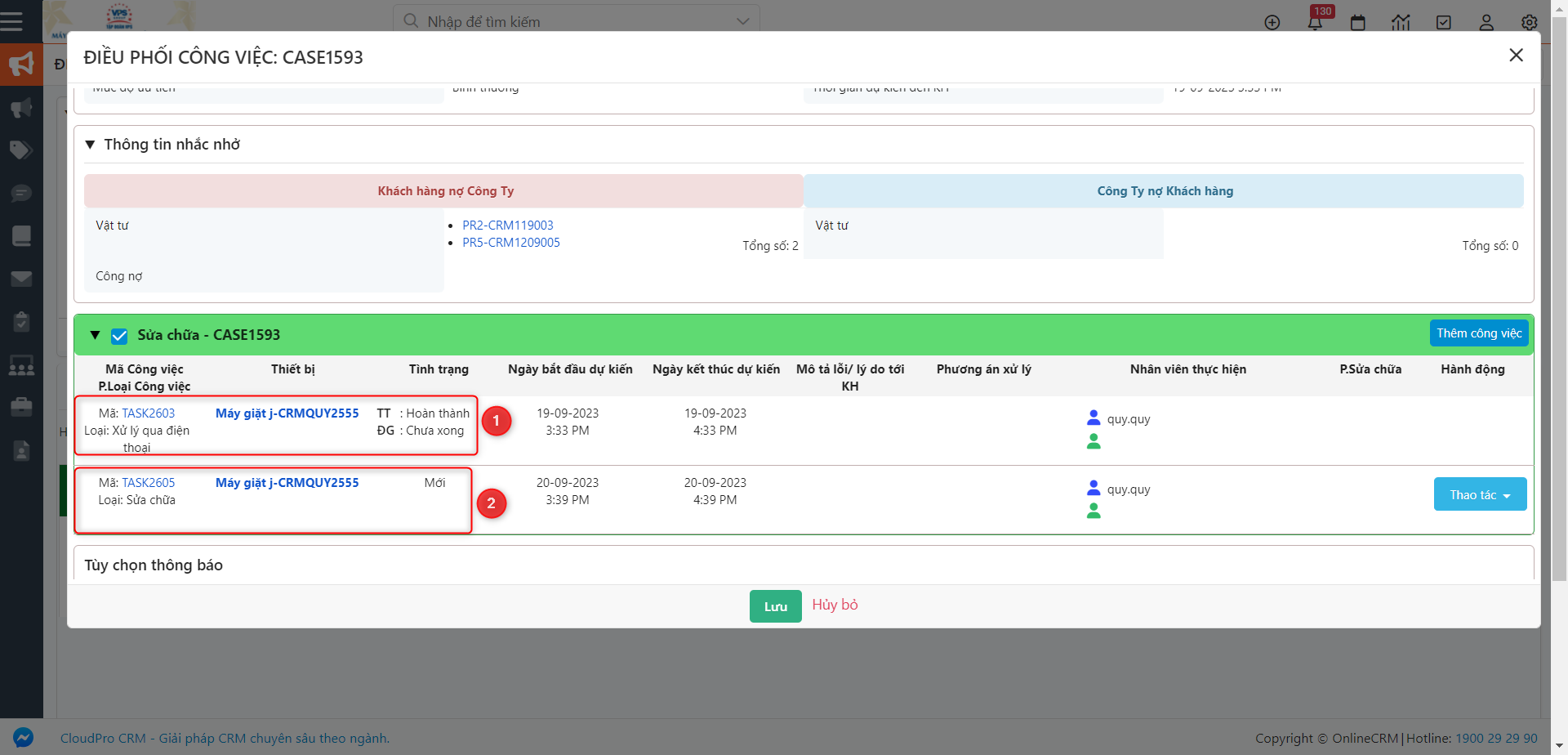Open the calendar icon in top bar

pos(1358,22)
